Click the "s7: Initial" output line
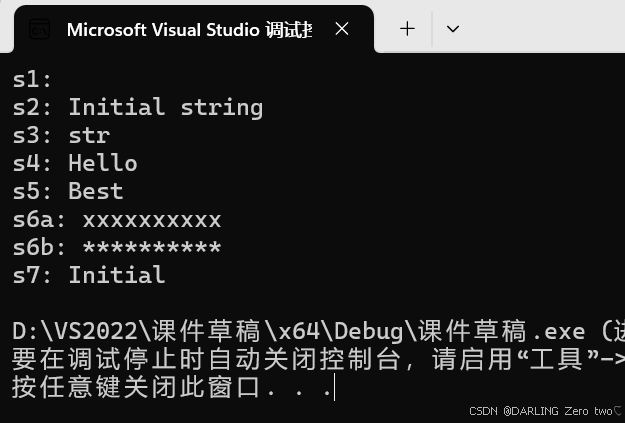 [89, 275]
